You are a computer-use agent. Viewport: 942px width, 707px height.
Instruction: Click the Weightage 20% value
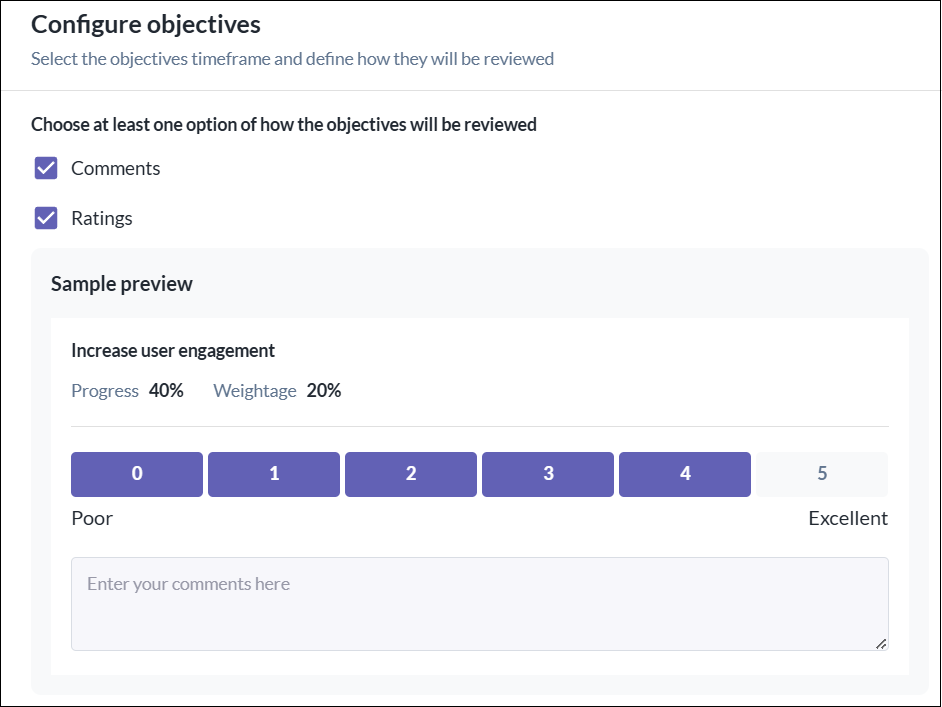tap(324, 391)
